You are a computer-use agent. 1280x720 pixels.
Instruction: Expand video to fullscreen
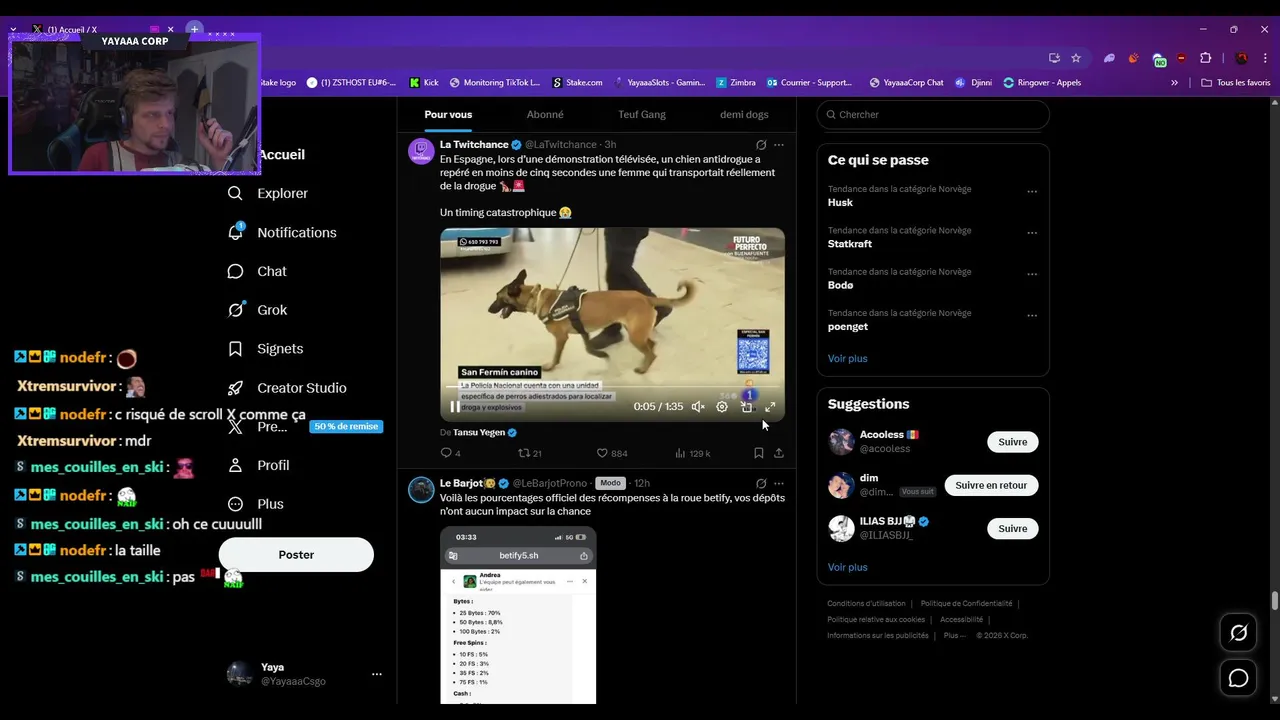[x=770, y=407]
